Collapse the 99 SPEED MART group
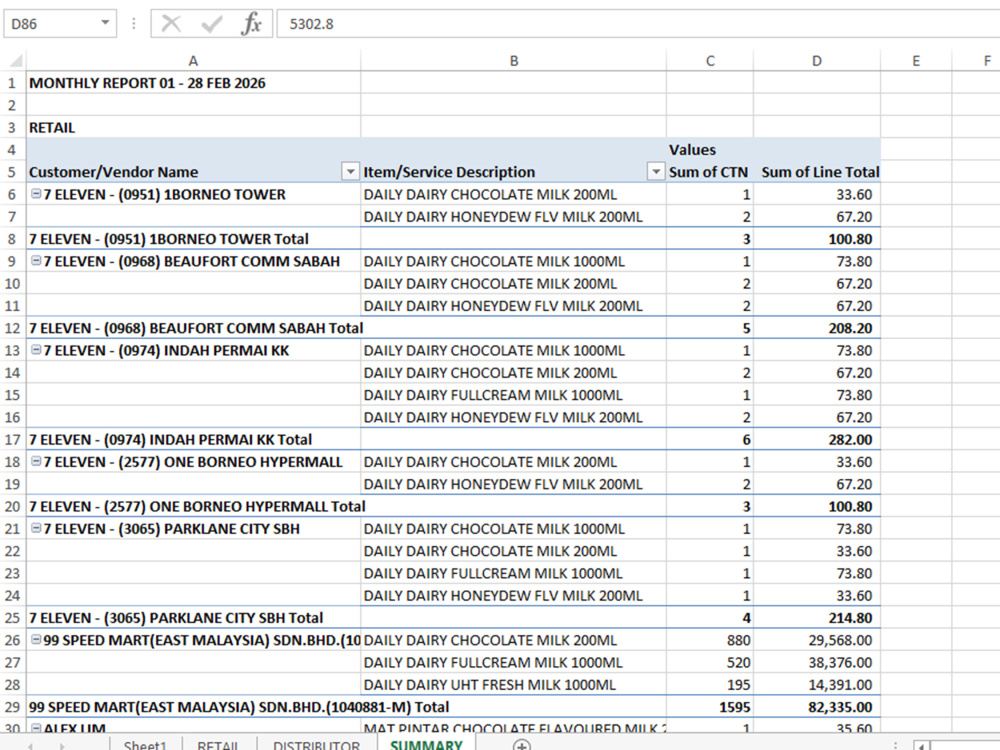This screenshot has height=750, width=1000. pyautogui.click(x=36, y=640)
